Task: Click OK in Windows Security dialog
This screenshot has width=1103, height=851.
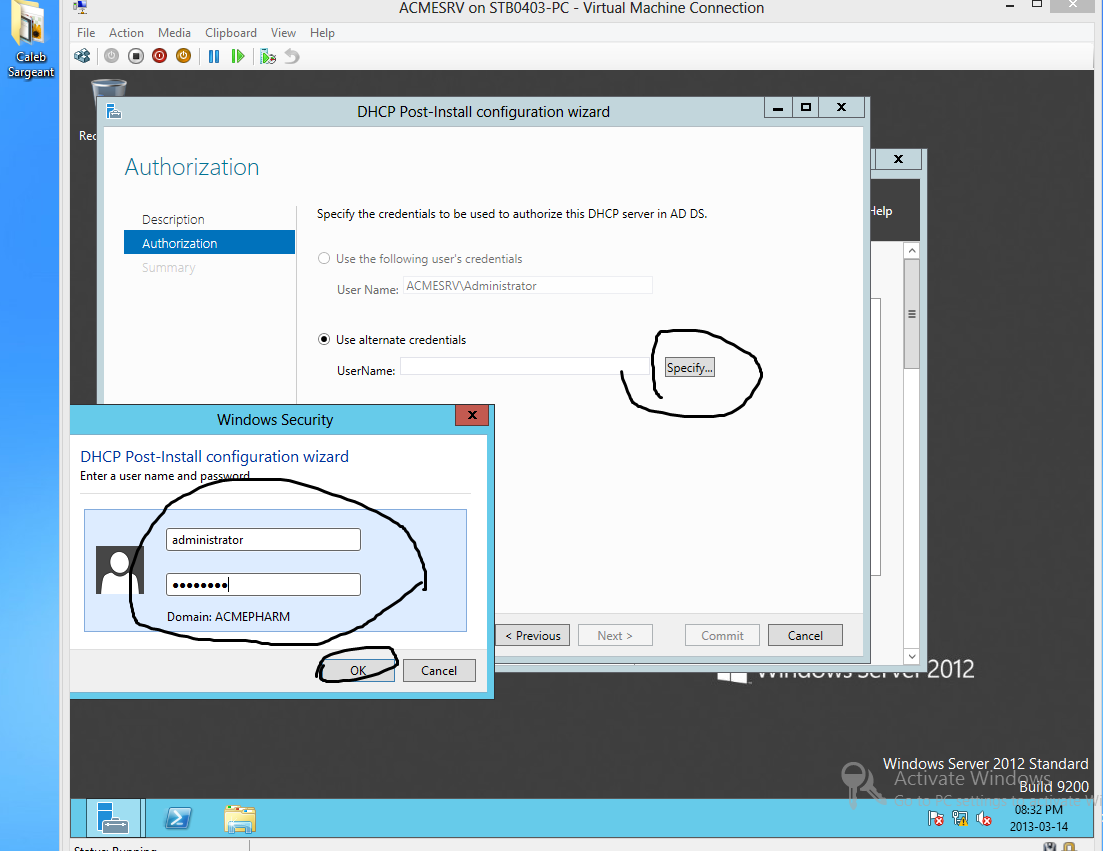Action: click(358, 670)
